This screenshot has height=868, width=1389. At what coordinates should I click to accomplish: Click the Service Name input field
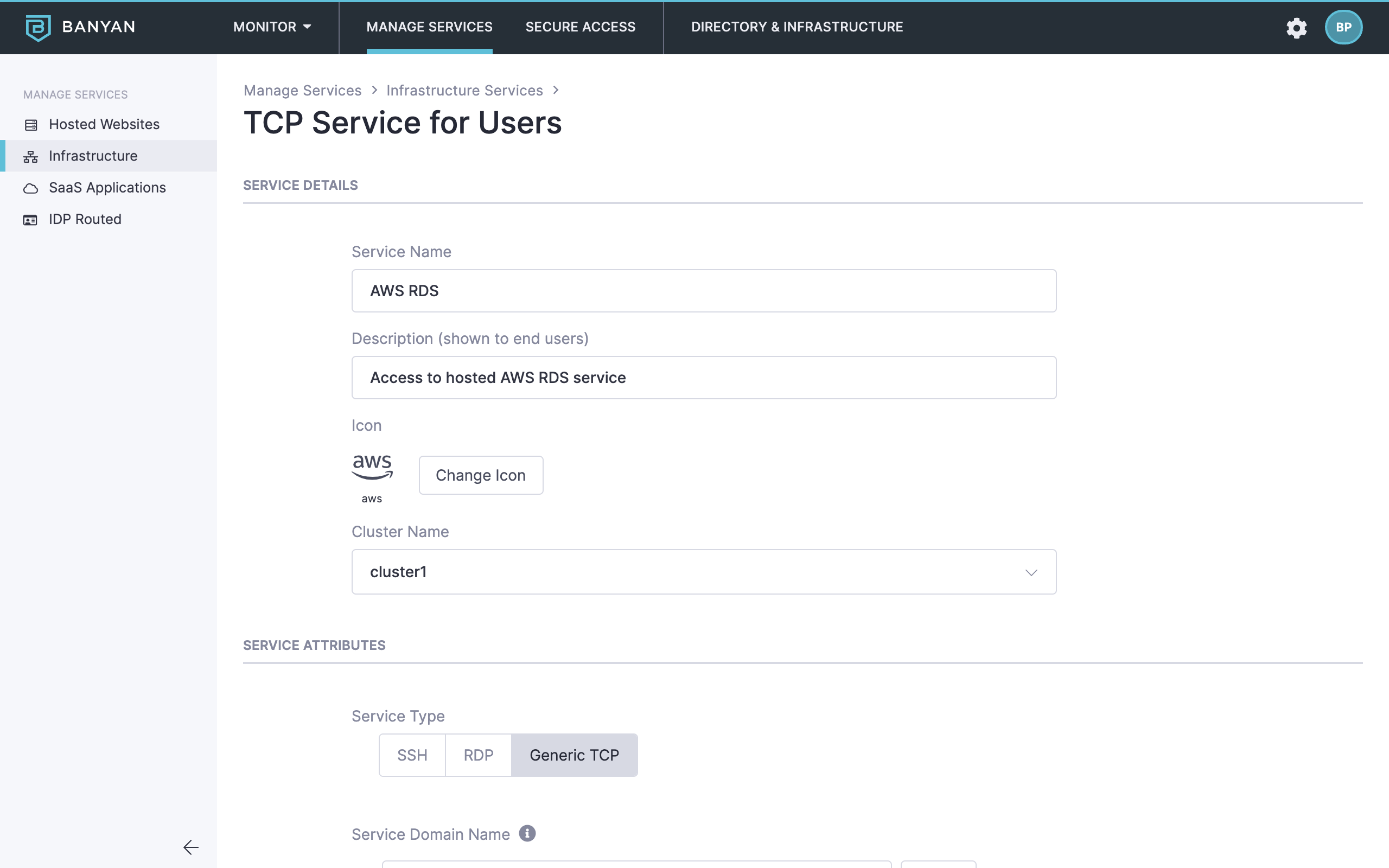coord(704,291)
